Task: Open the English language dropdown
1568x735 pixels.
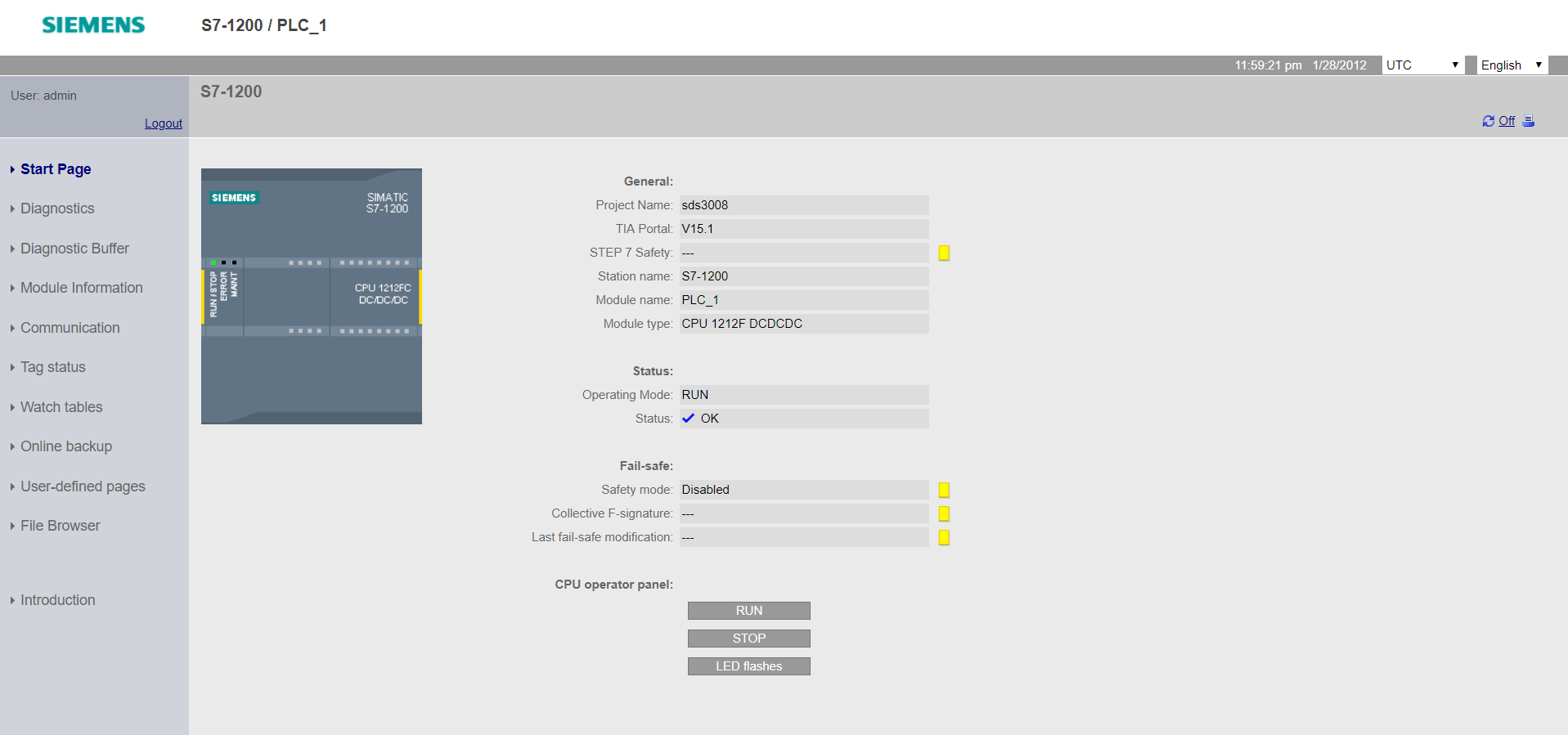Action: [x=1512, y=65]
